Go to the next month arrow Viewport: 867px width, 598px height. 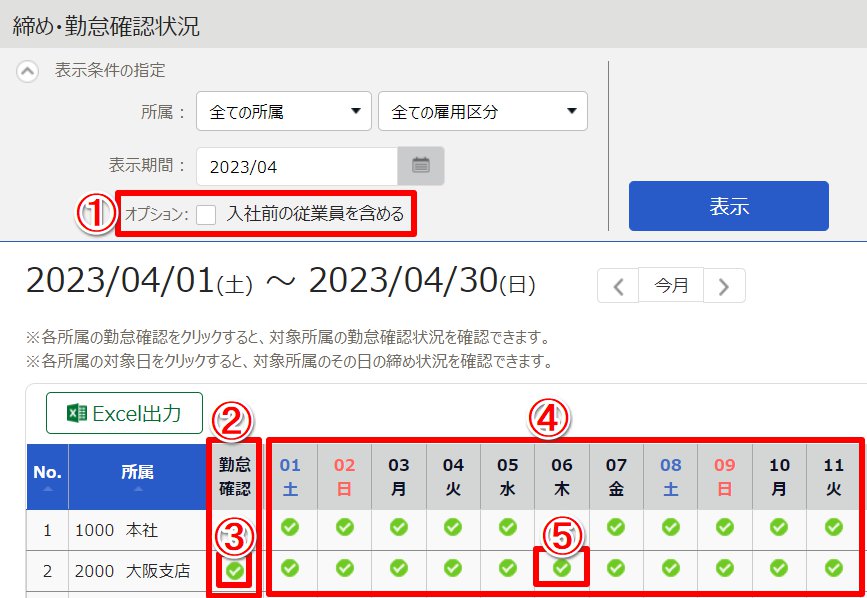724,286
